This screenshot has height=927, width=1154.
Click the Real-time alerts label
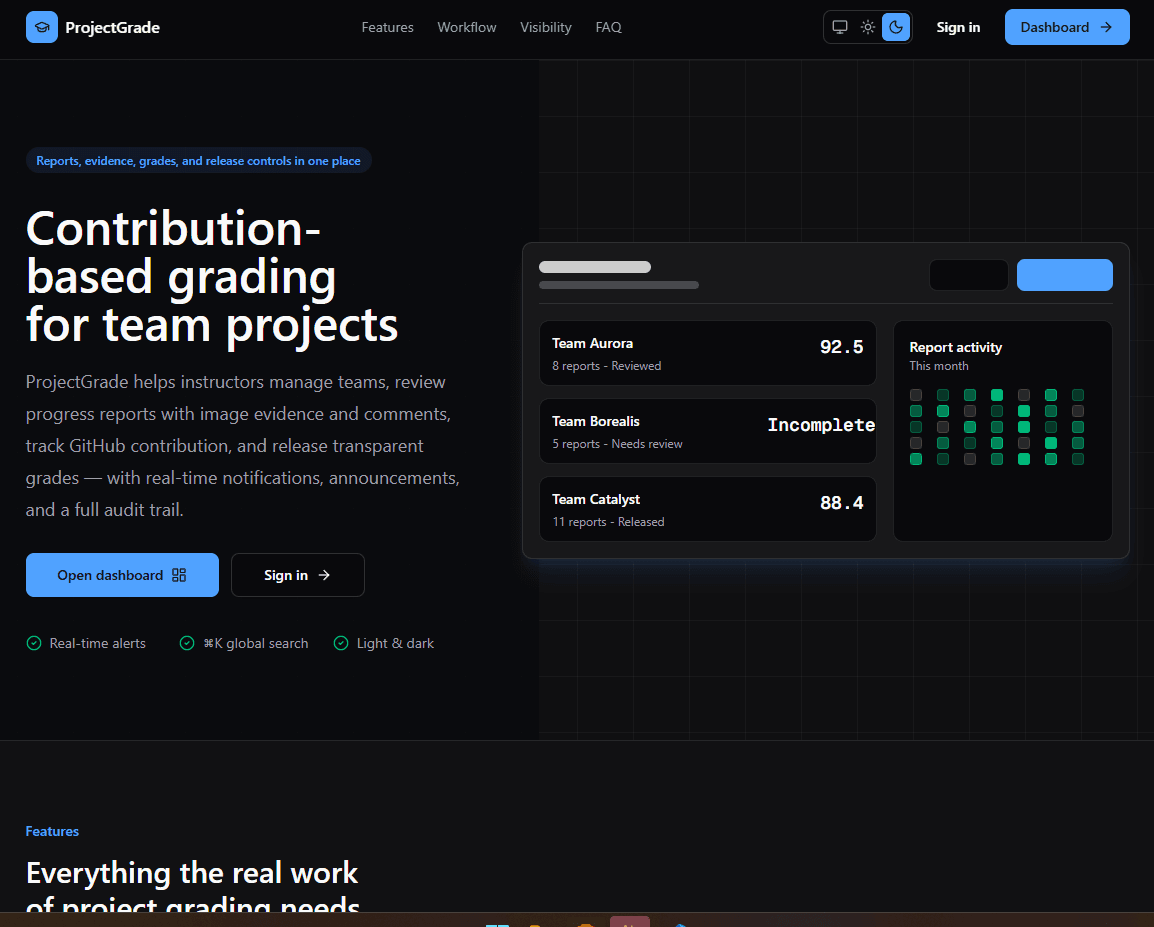tap(97, 643)
